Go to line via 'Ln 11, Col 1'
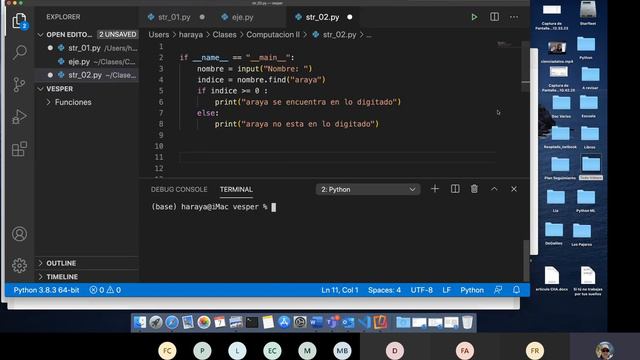This screenshot has height=360, width=640. 340,290
